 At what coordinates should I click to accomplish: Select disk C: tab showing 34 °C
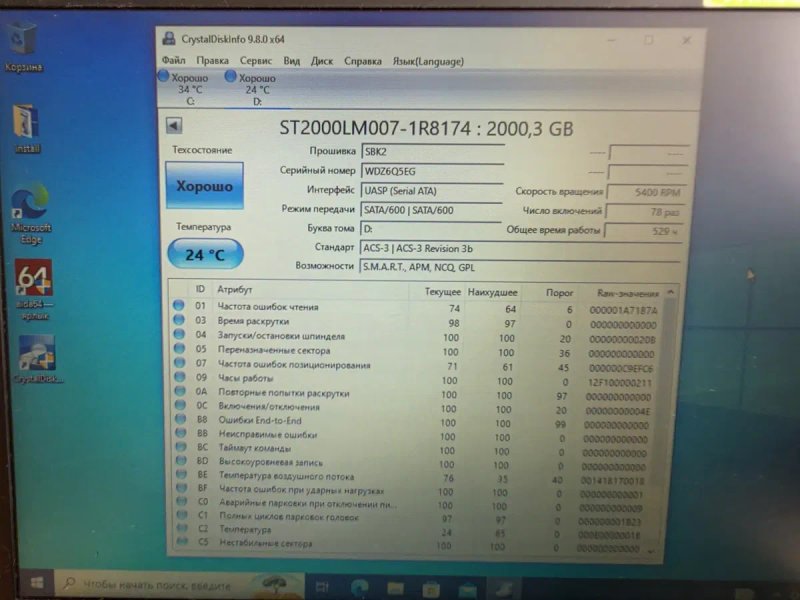[x=184, y=89]
